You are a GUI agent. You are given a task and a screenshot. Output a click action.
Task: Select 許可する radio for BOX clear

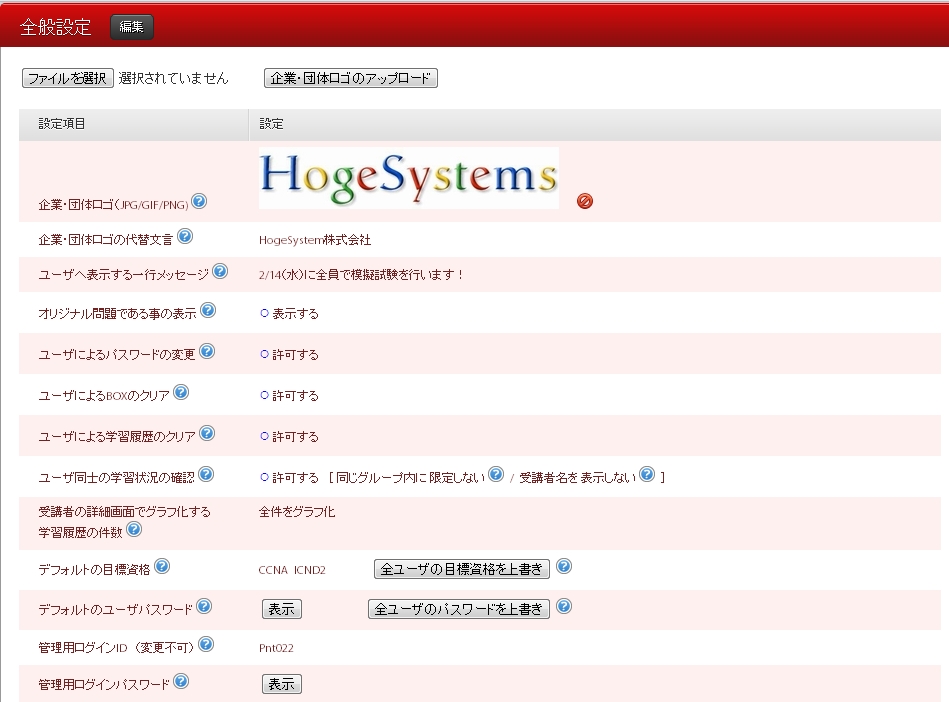[x=265, y=395]
